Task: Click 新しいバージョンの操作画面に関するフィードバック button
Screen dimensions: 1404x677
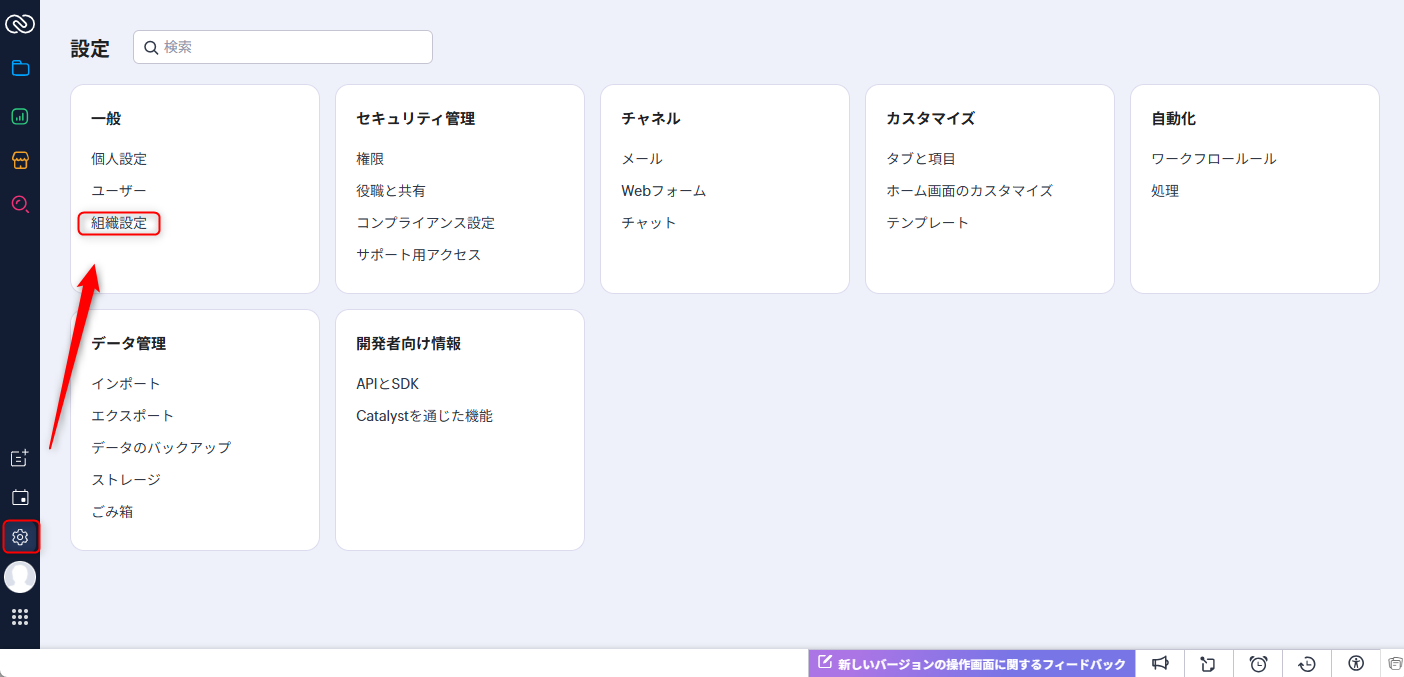Action: pos(972,664)
